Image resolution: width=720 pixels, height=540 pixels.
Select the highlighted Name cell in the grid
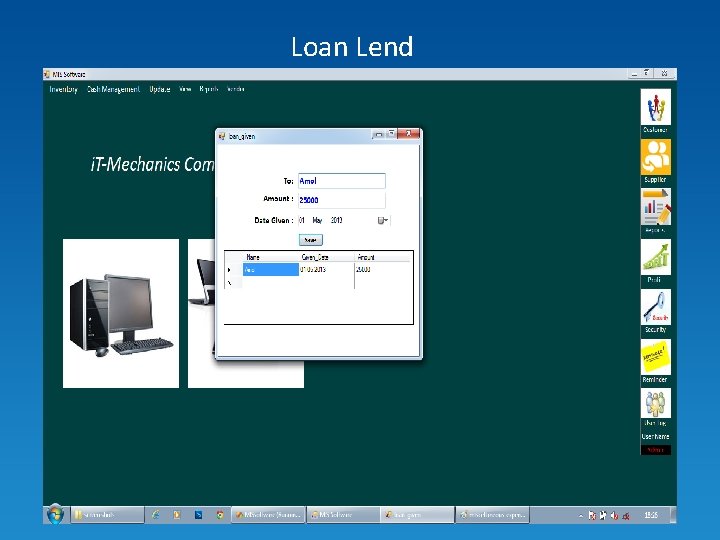click(x=271, y=270)
